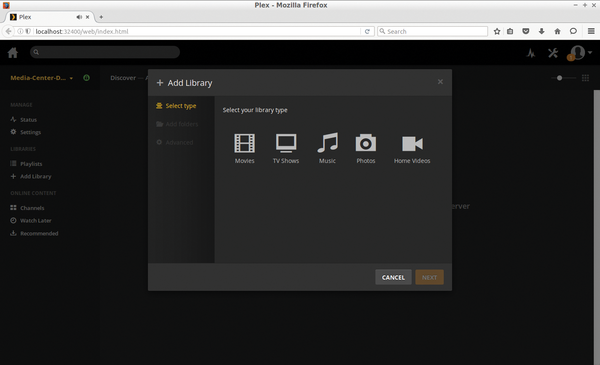Click the Firefox back button
This screenshot has width=600, height=365.
(8, 31)
